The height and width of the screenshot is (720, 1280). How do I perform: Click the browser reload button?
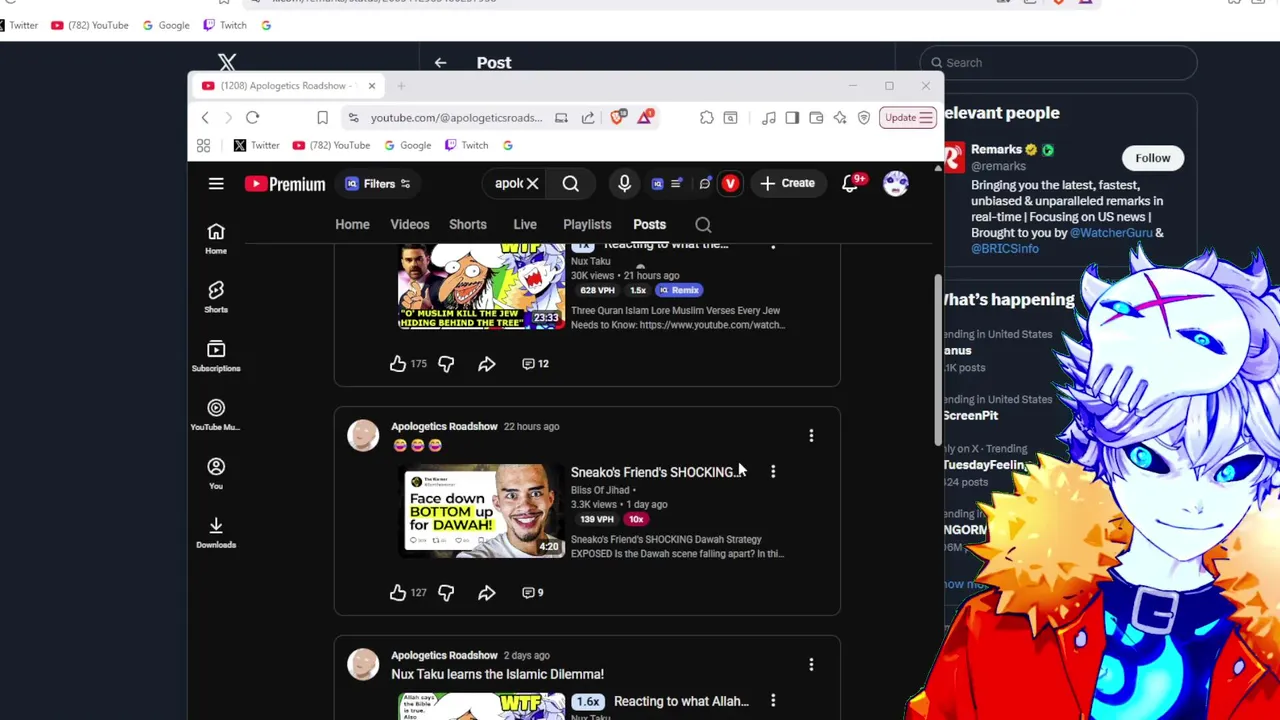[253, 118]
